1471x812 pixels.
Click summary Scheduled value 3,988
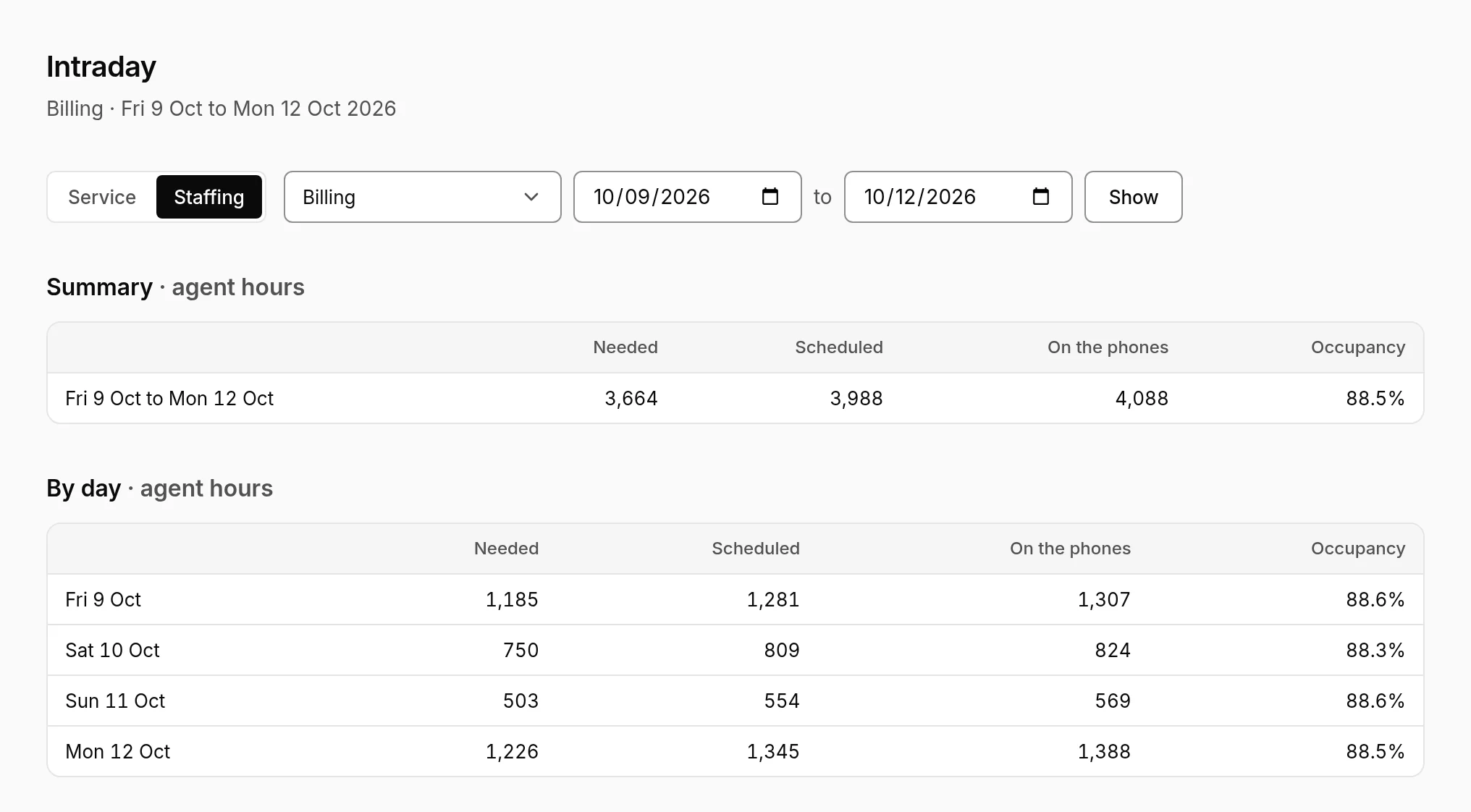856,398
